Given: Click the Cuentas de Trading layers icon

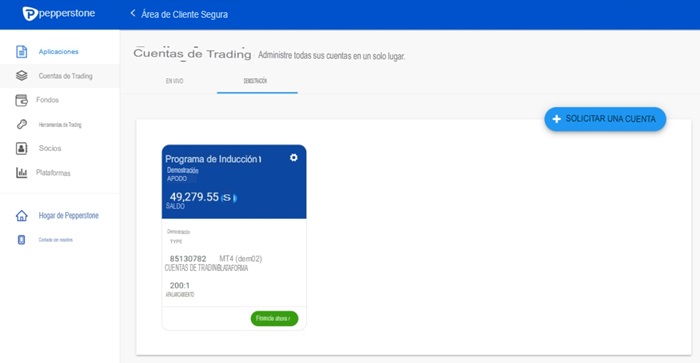Looking at the screenshot, I should 21,76.
